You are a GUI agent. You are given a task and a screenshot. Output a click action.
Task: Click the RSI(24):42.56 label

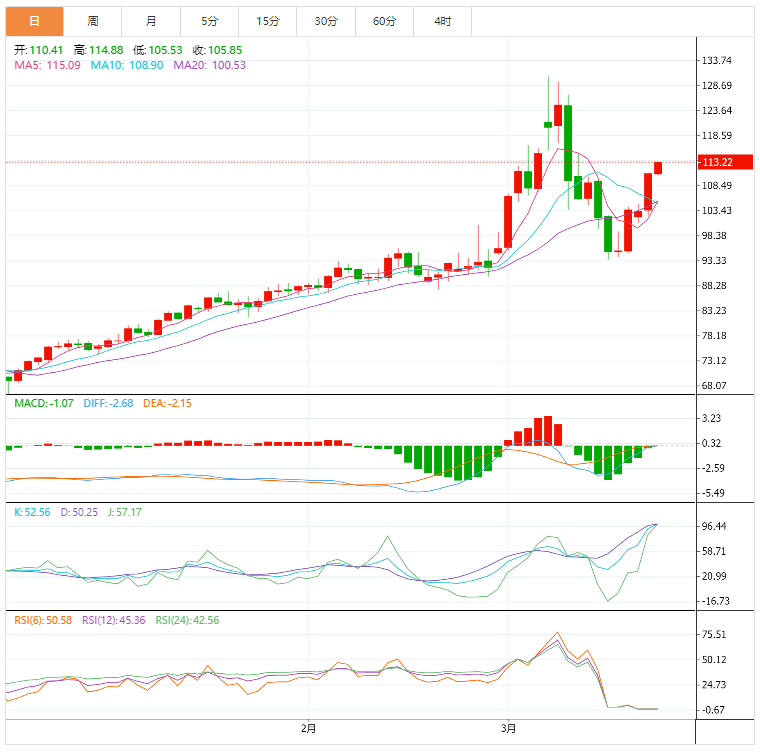188,621
